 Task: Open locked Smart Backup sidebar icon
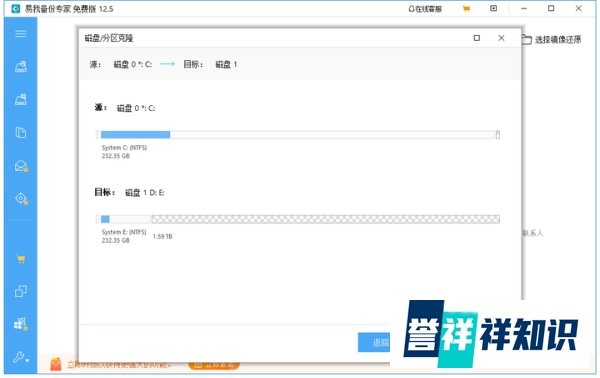(x=21, y=199)
